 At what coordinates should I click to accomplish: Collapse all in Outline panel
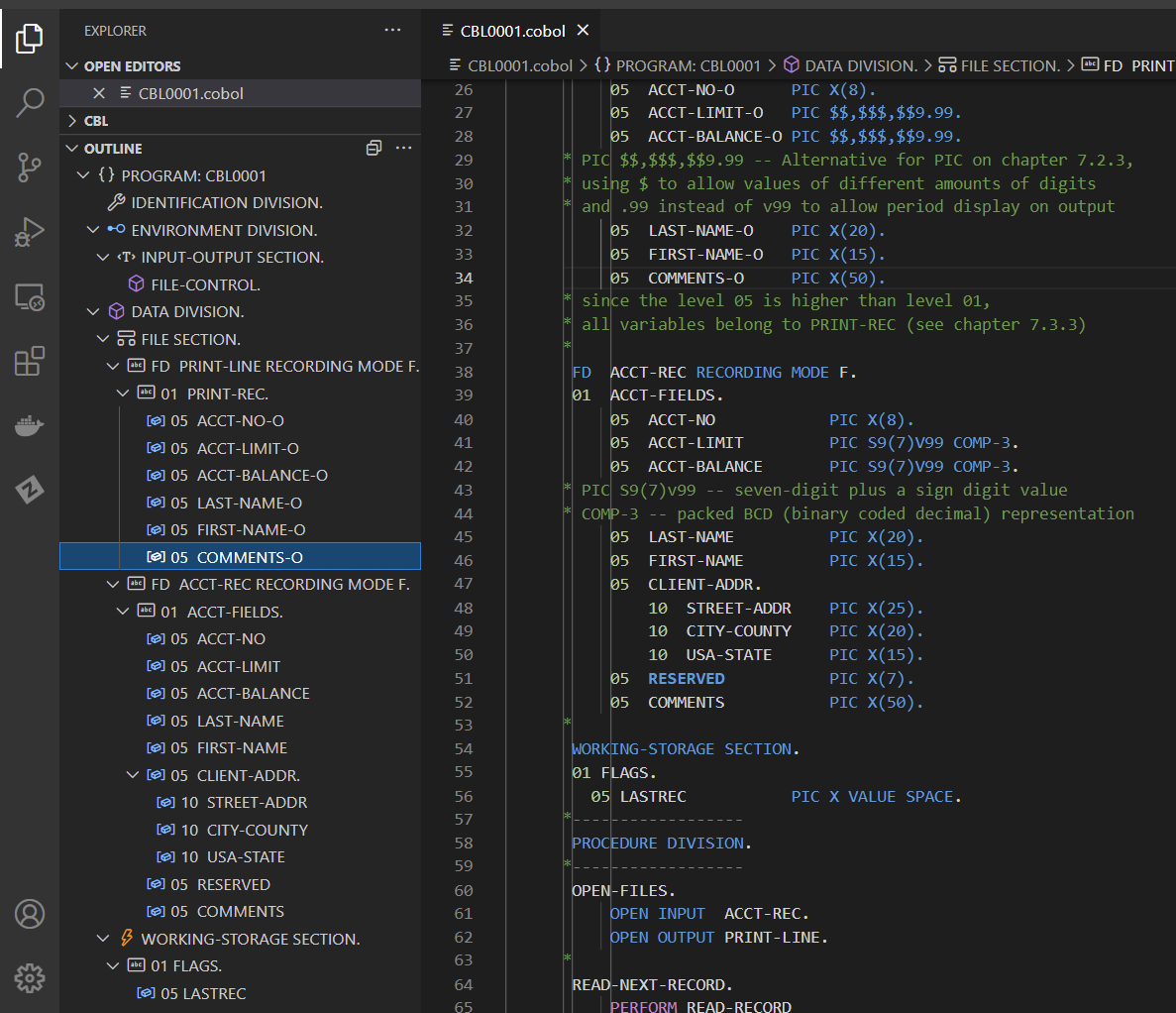pos(374,148)
